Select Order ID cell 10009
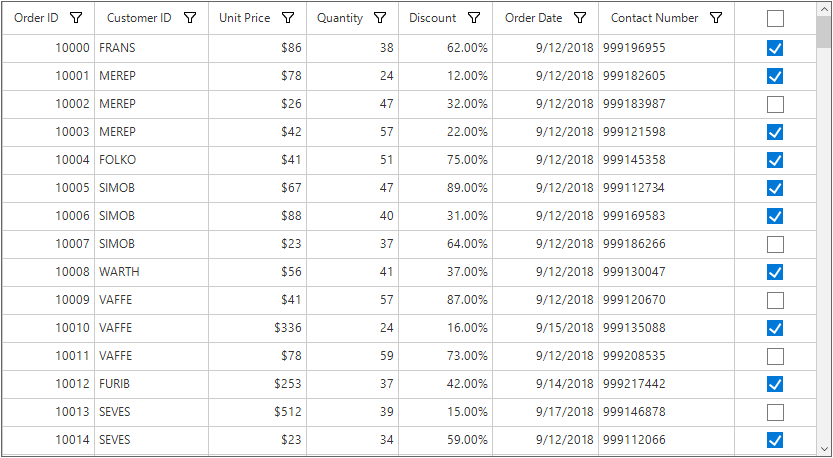Viewport: 833px width, 458px height. [48, 300]
